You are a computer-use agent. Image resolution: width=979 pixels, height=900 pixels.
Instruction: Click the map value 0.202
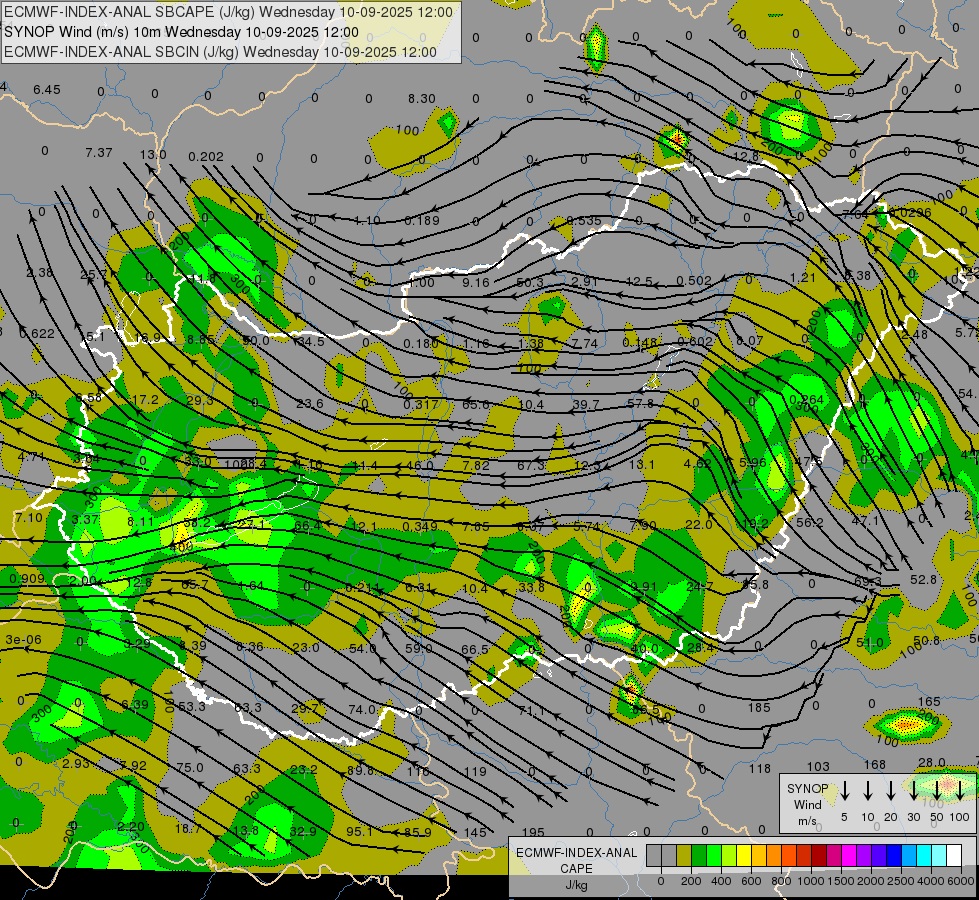click(206, 157)
